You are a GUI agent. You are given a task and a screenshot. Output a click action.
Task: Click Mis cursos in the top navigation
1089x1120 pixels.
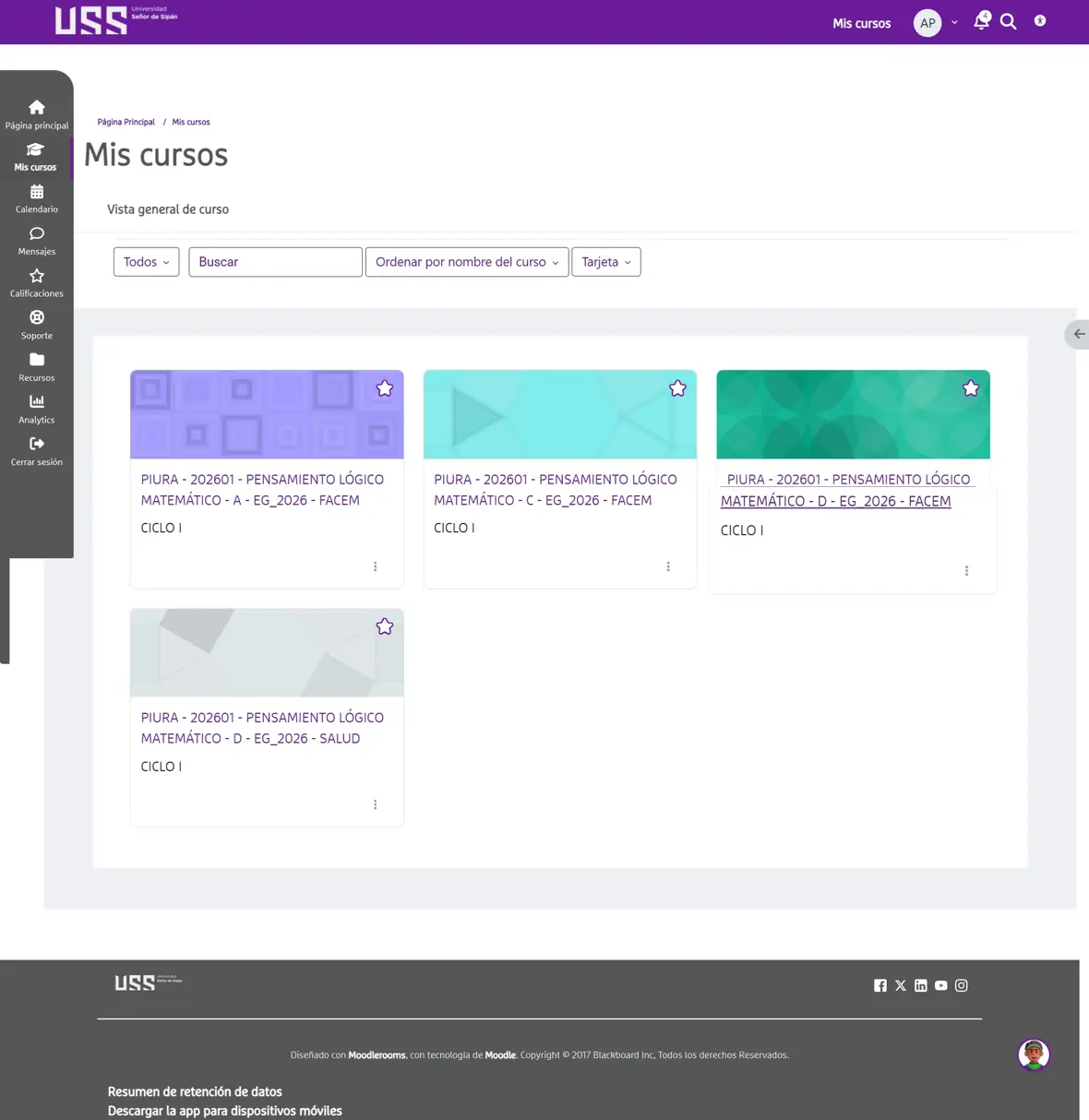click(861, 23)
